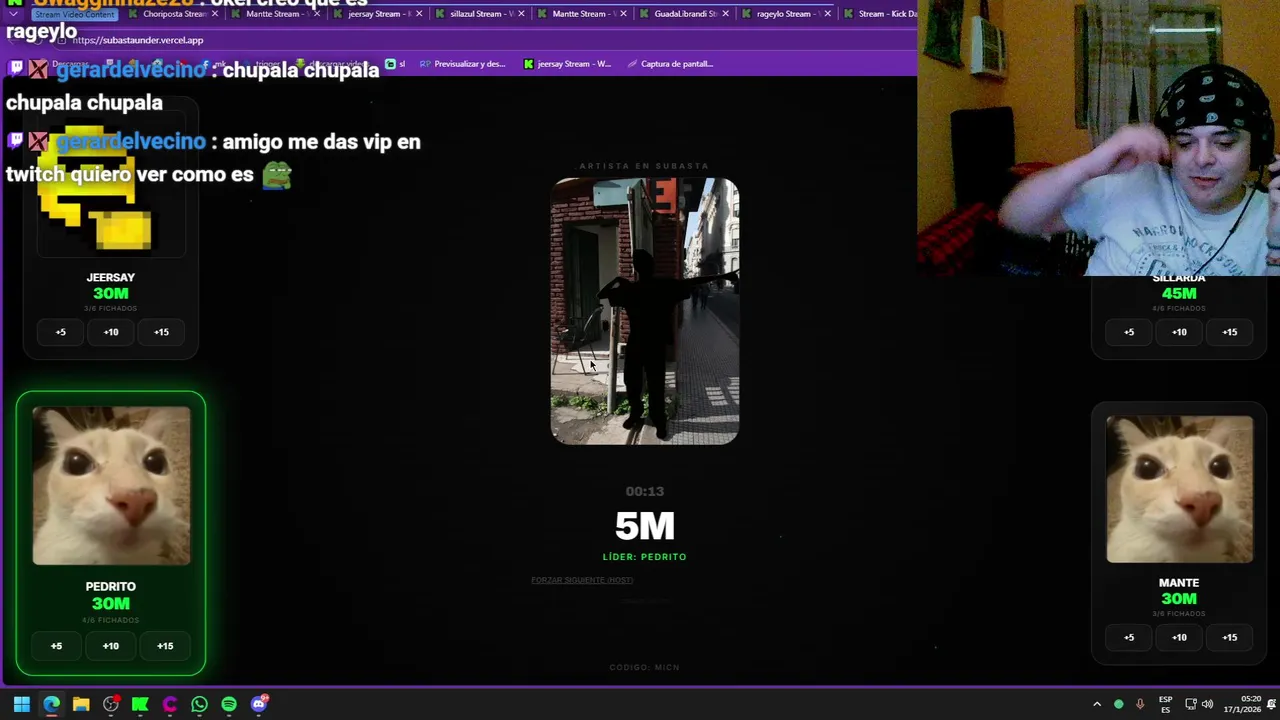The height and width of the screenshot is (720, 1280).
Task: Click JEERSAY 30M budget value
Action: [x=111, y=293]
